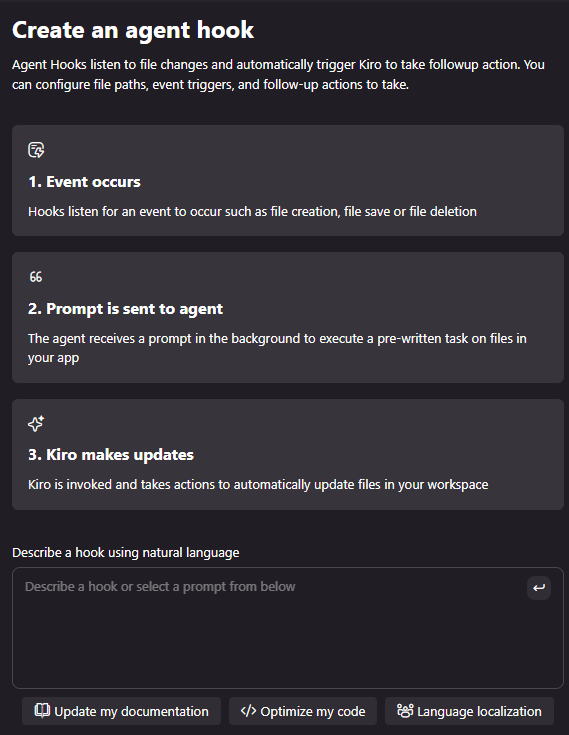569x735 pixels.
Task: Click the Agent Hooks description paragraph
Action: tap(278, 75)
